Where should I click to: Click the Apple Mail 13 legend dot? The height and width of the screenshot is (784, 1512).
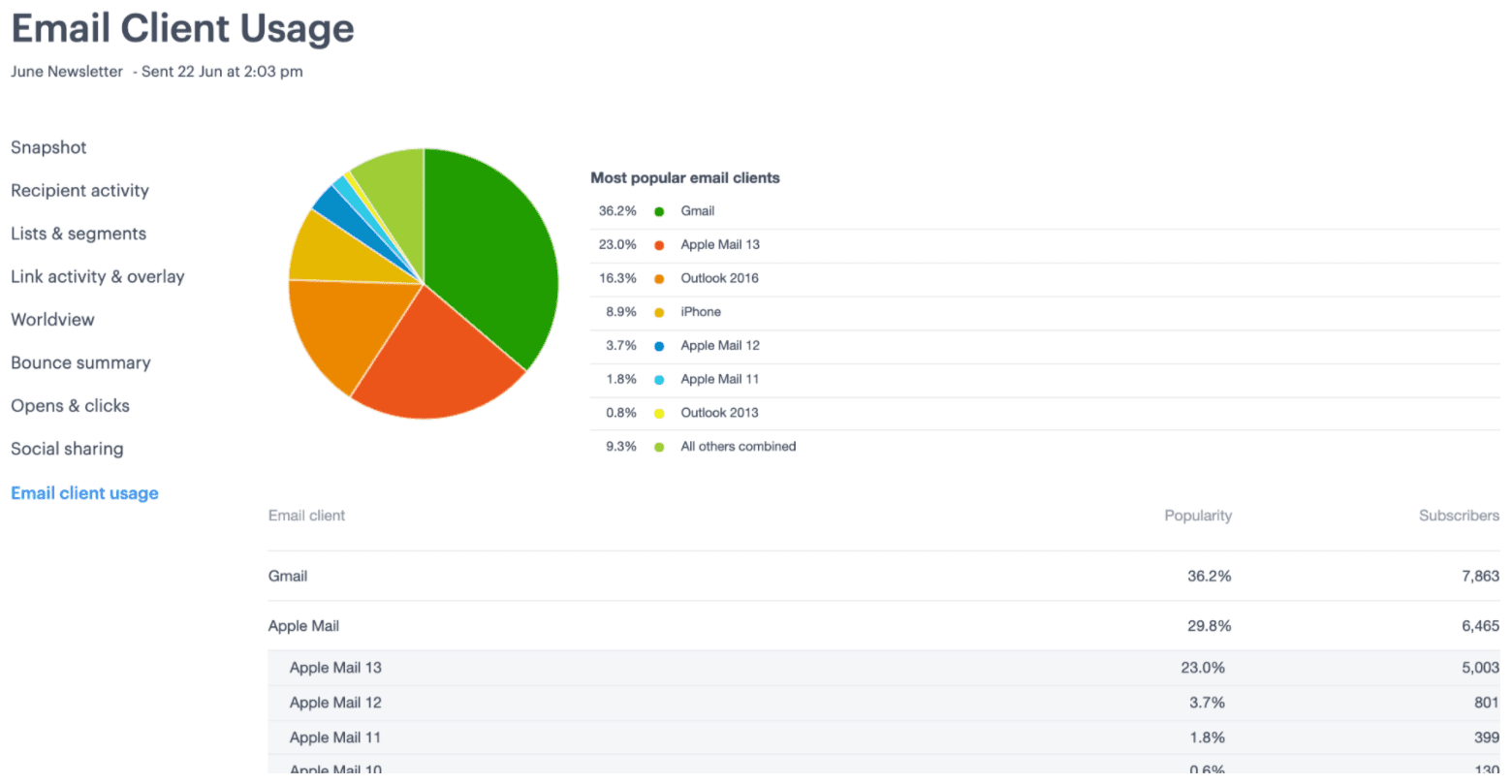click(659, 245)
